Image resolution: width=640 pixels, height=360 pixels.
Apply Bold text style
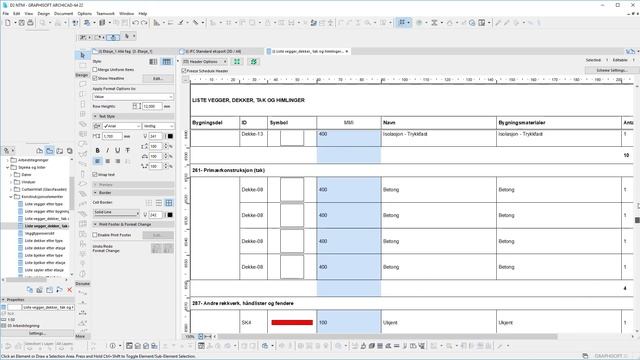[x=98, y=151]
